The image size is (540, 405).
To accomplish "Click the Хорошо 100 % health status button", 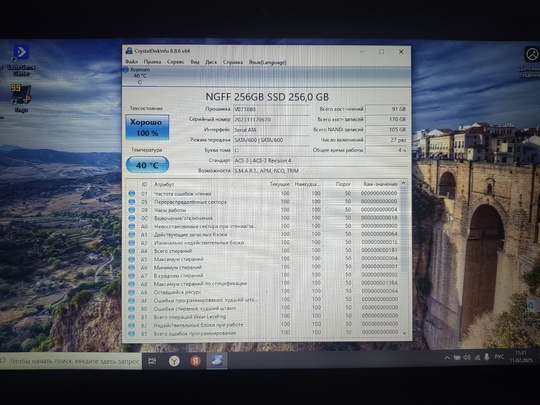I will (x=147, y=127).
